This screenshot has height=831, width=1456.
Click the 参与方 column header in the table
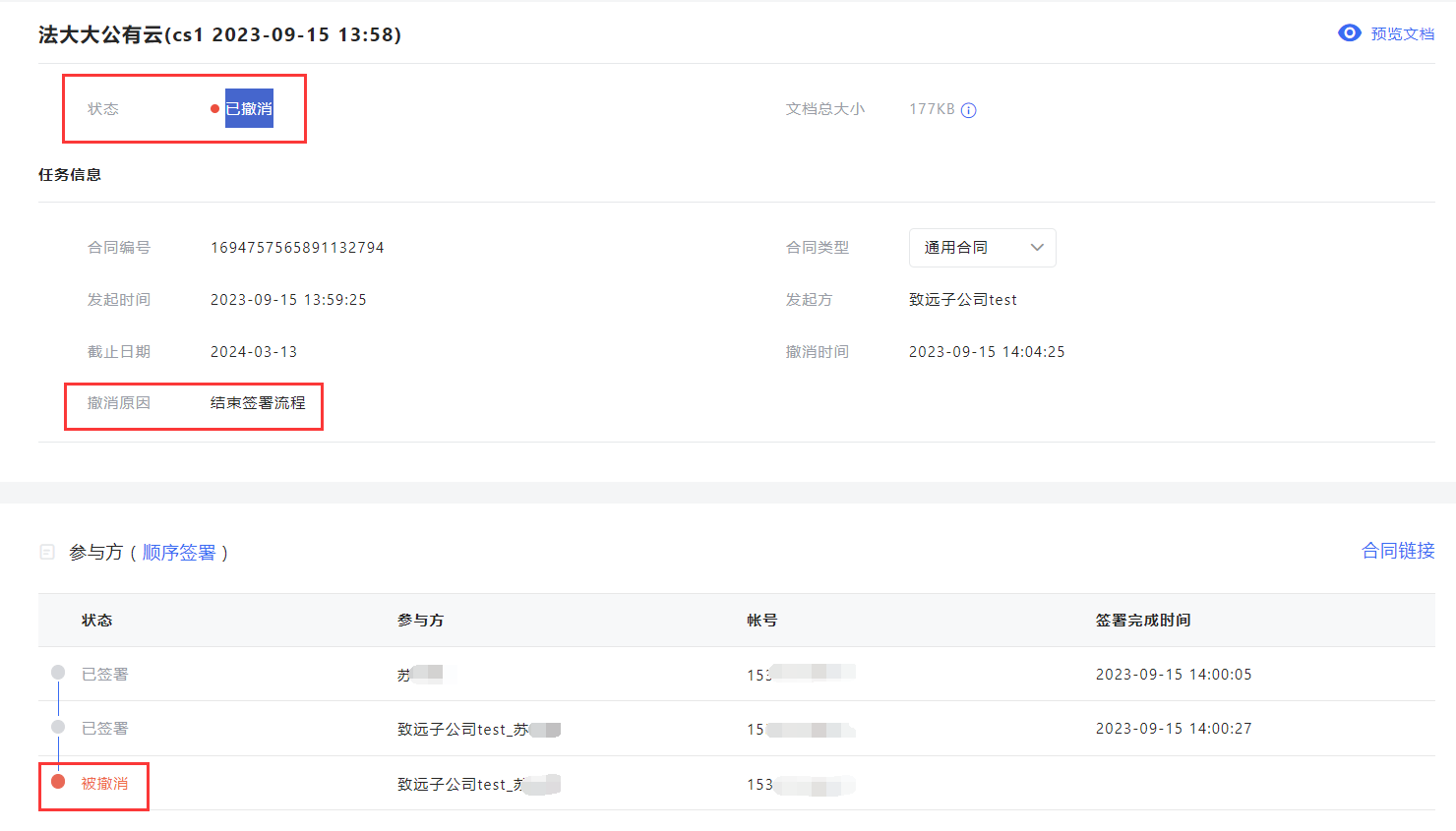point(421,621)
